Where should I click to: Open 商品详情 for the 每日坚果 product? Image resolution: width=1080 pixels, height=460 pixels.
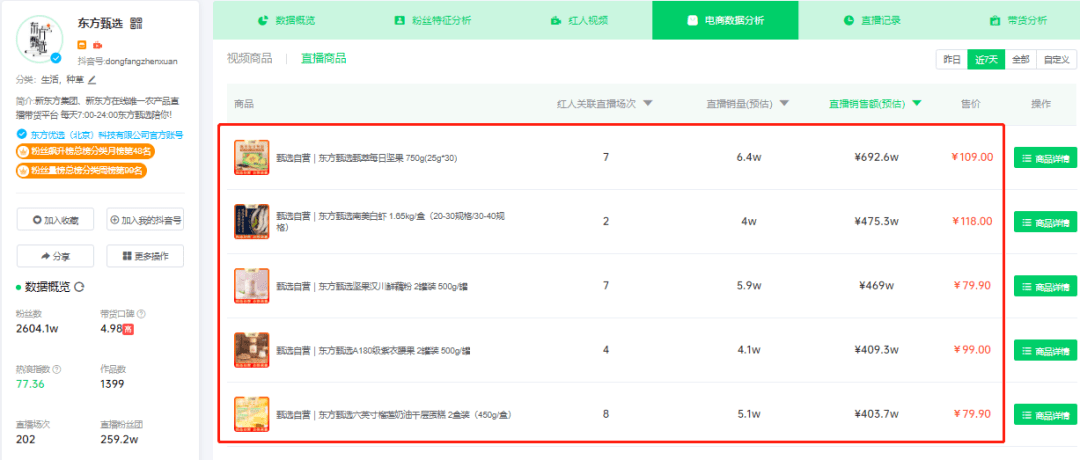click(x=1045, y=158)
